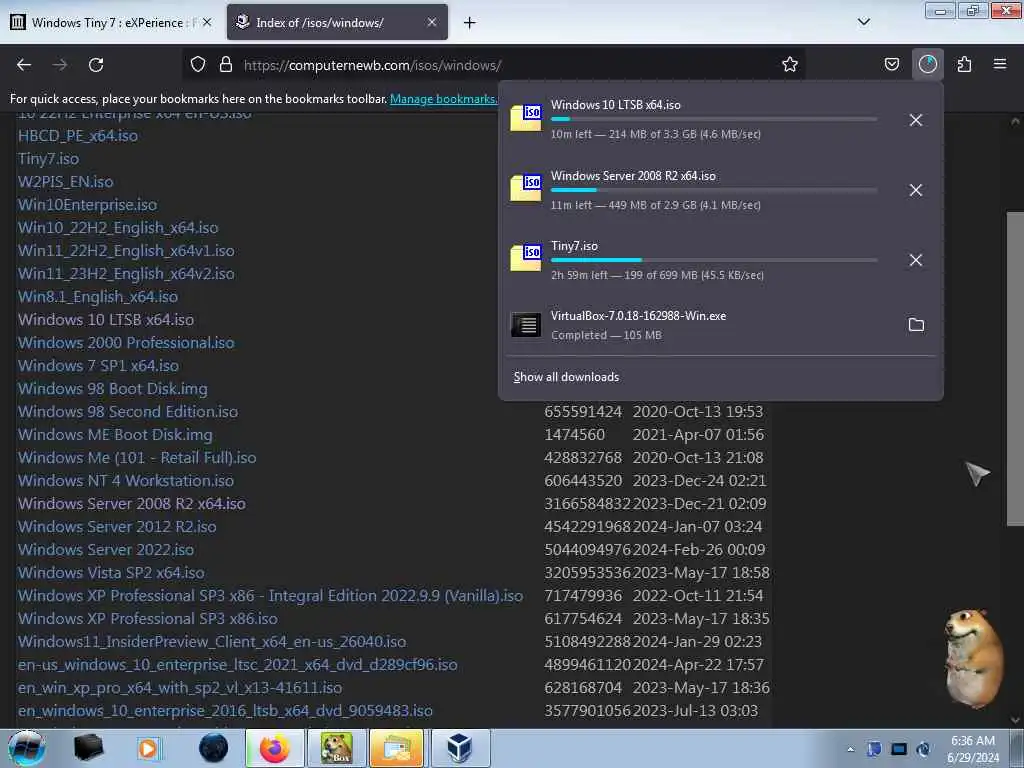Open a new tab with the plus button

point(470,23)
